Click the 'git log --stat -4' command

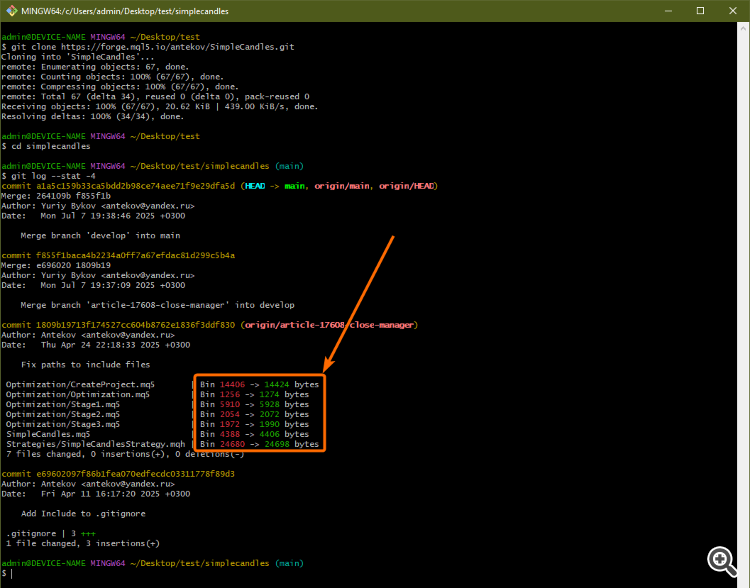pyautogui.click(x=48, y=176)
